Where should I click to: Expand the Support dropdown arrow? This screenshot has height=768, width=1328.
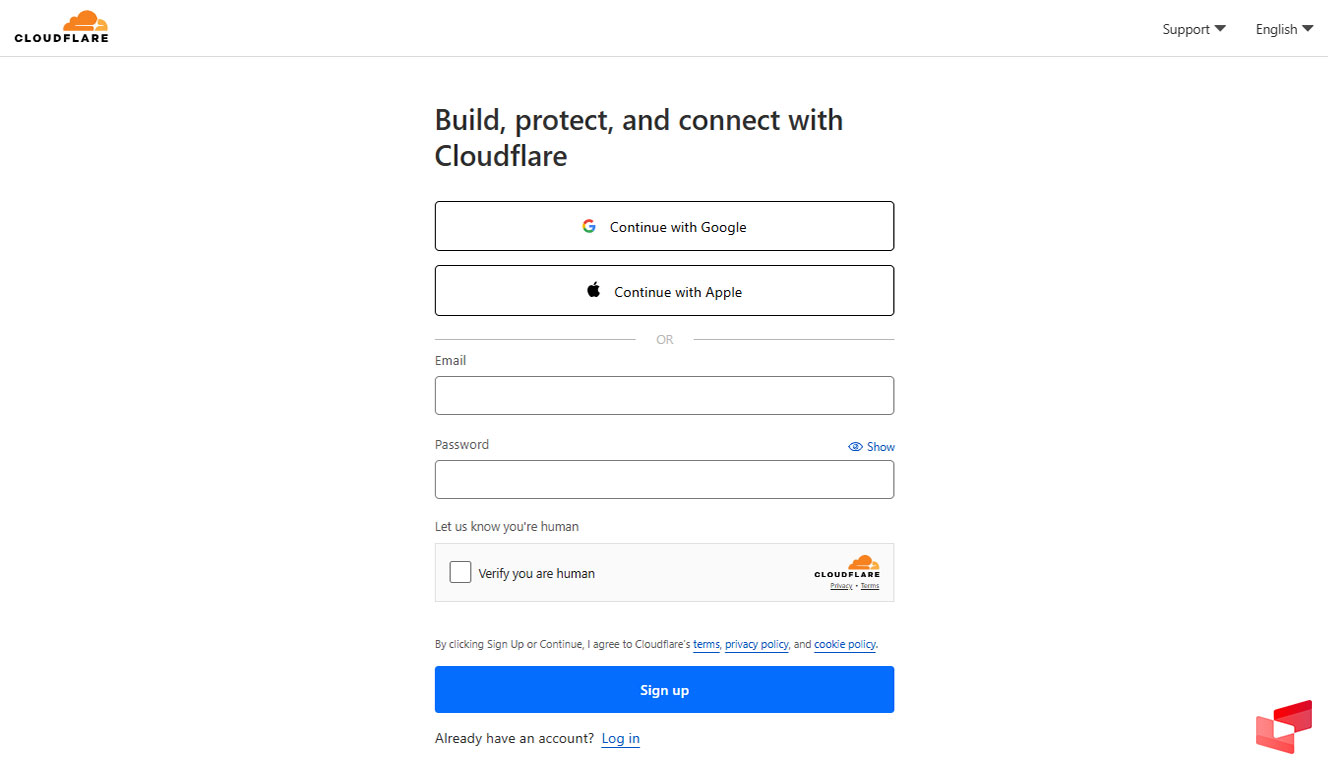pyautogui.click(x=1220, y=29)
